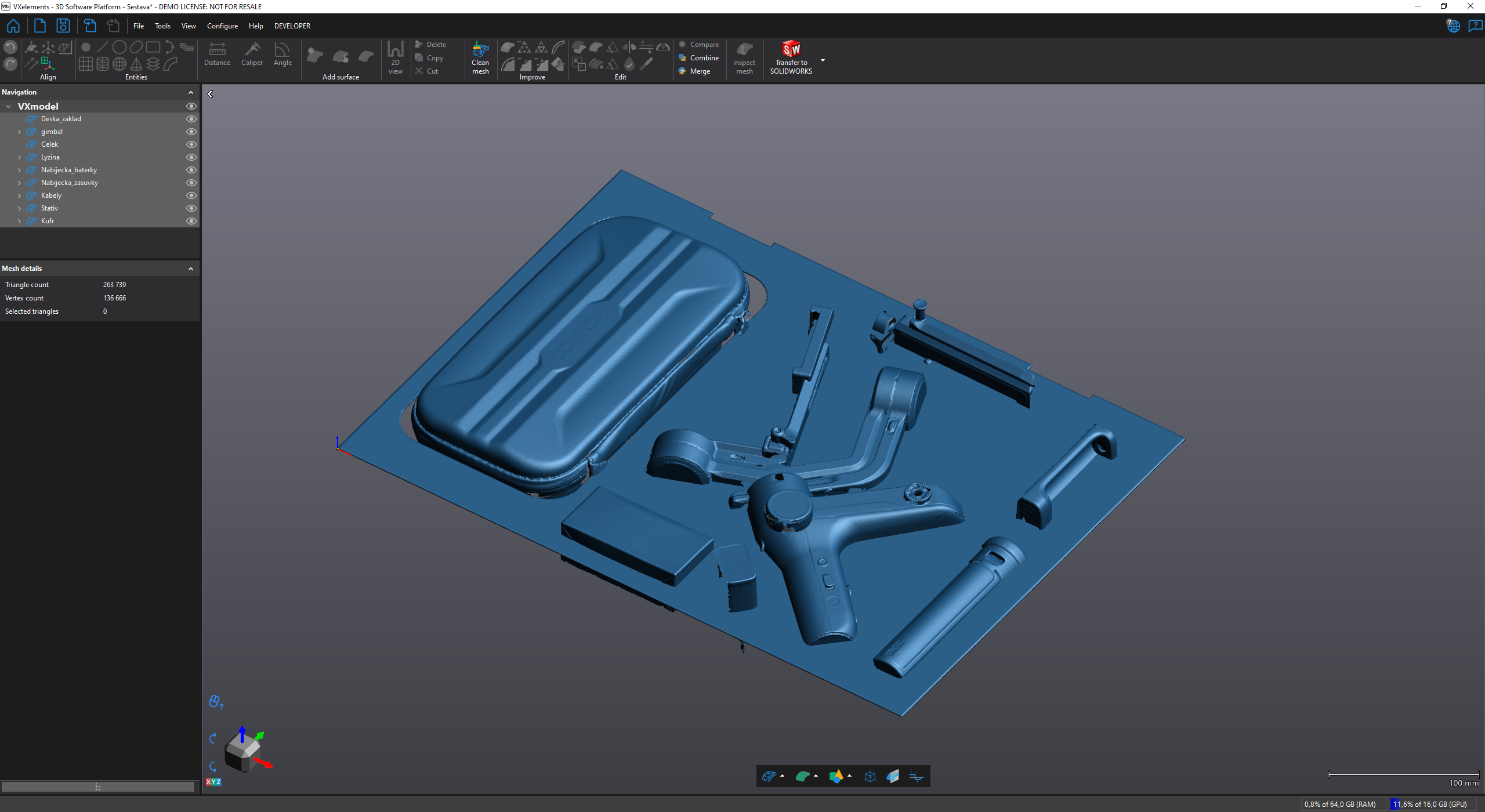Toggle visibility of Kufr item
This screenshot has width=1485, height=812.
tap(191, 221)
